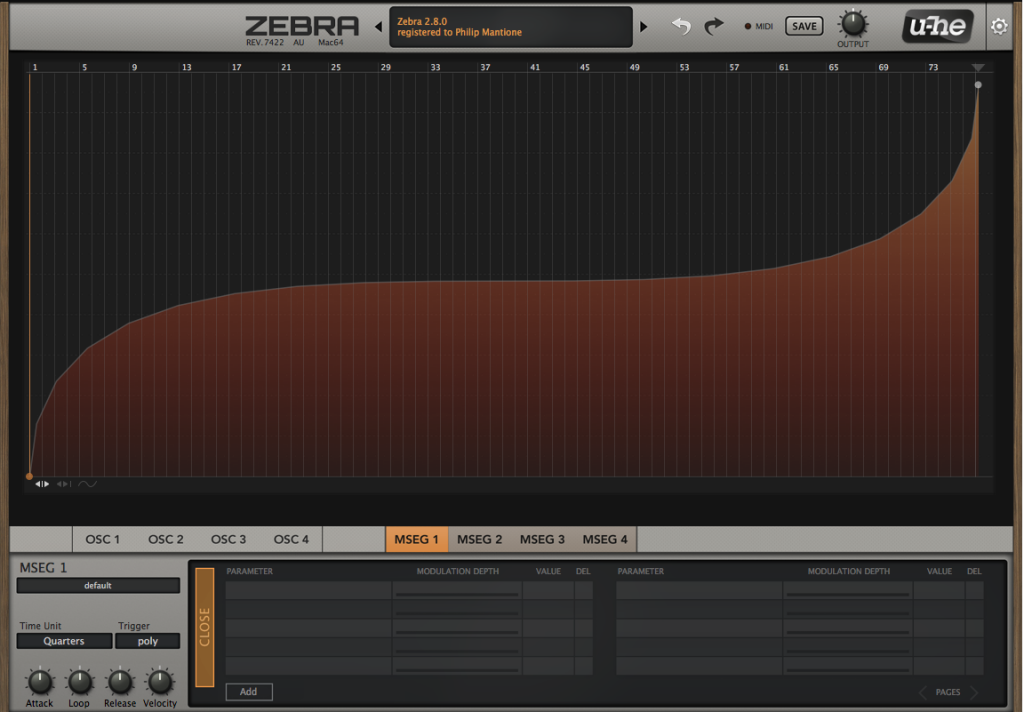Viewport: 1024px width, 712px height.
Task: Click the next-preset arrow beside the preset display
Action: pyautogui.click(x=645, y=26)
